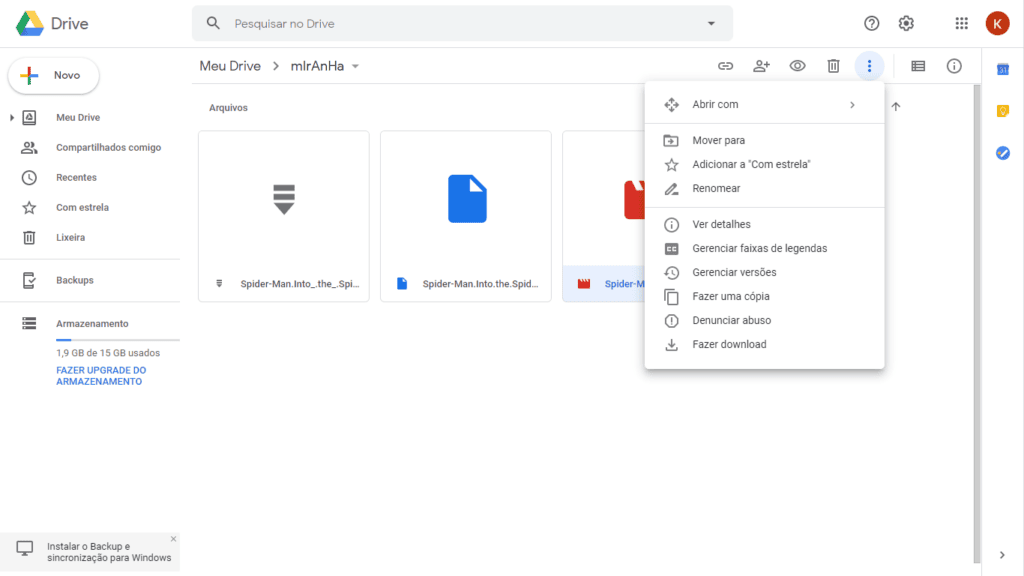Click Instalar o Backup e sincronização para Windows
This screenshot has height=576, width=1024.
tap(109, 552)
